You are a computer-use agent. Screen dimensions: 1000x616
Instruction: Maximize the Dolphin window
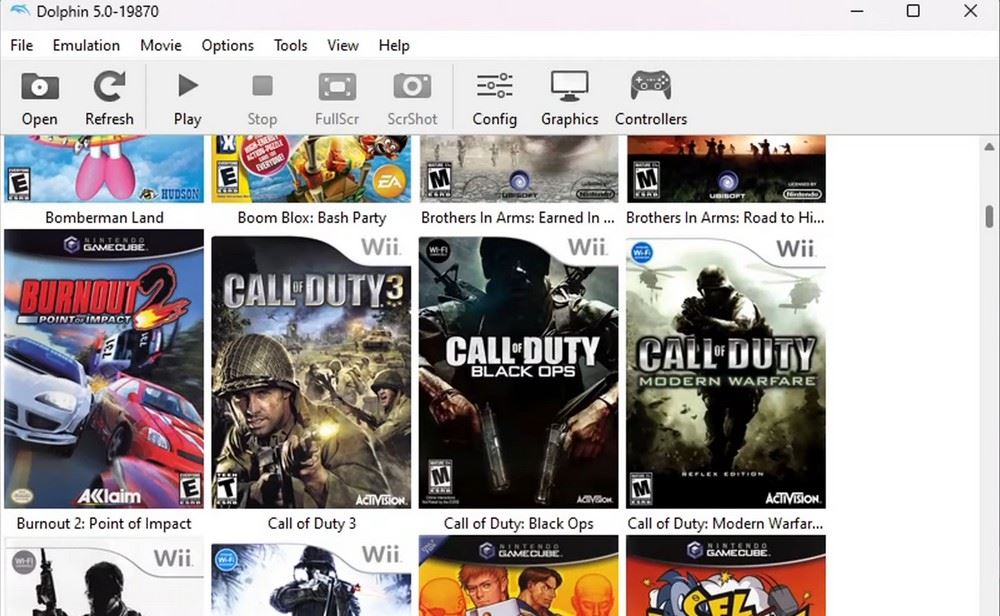913,11
